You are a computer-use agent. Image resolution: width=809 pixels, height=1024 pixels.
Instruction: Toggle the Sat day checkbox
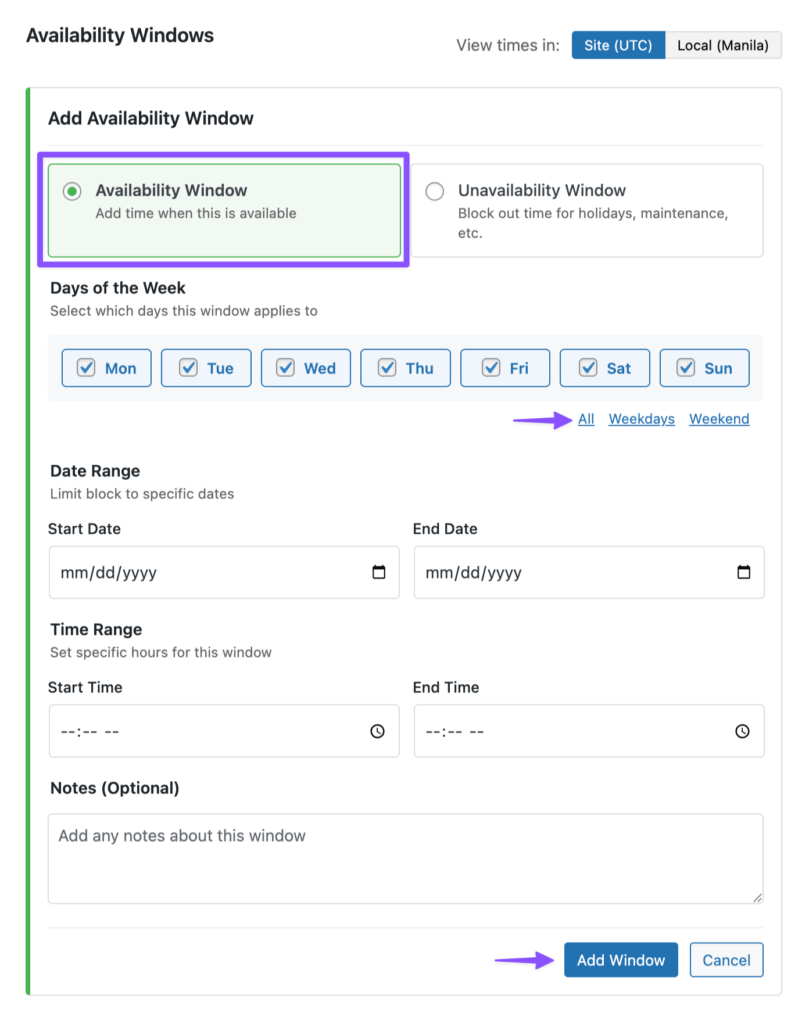click(588, 367)
